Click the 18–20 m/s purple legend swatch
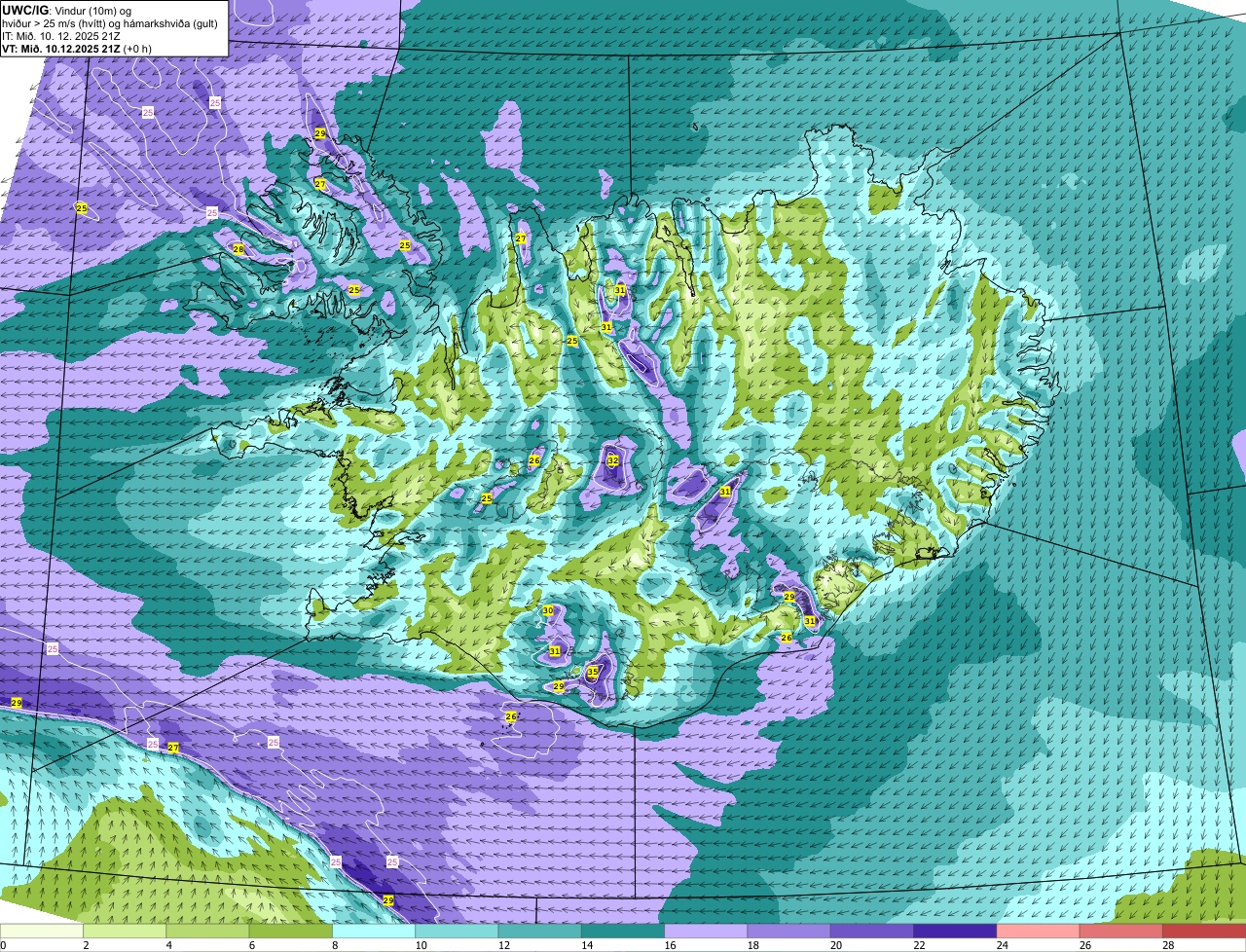Image resolution: width=1246 pixels, height=952 pixels. [788, 931]
